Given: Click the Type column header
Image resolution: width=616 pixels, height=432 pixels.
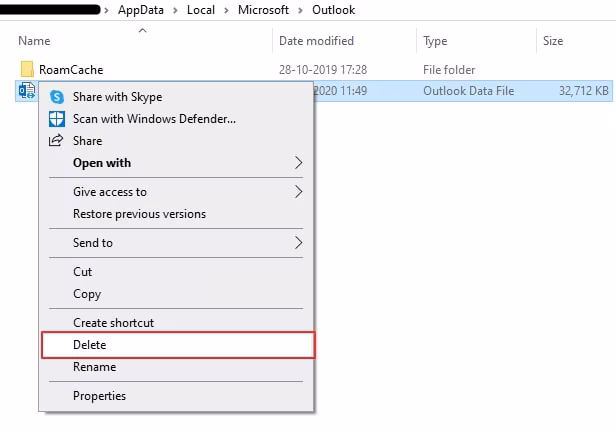Looking at the screenshot, I should click(x=435, y=41).
